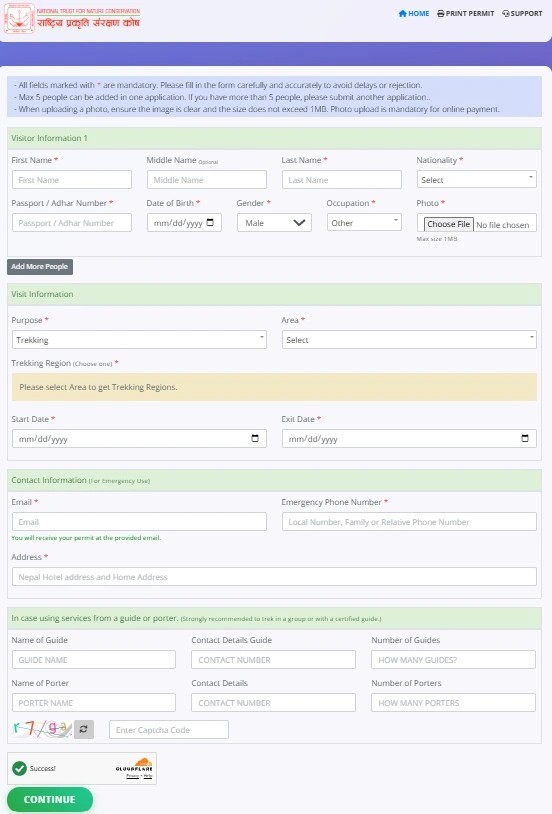Image resolution: width=552 pixels, height=814 pixels.
Task: Click the Cloudflare Success checkmark
Action: (19, 768)
